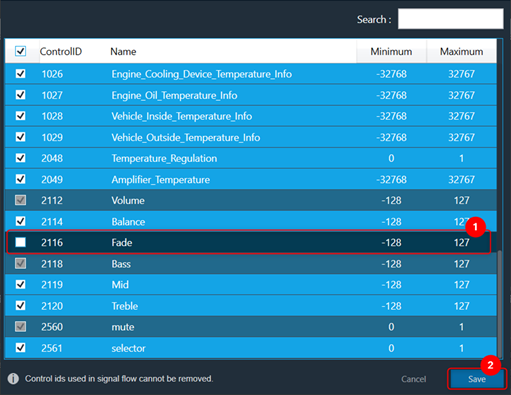Viewport: 511px width, 395px height.
Task: Save the control ID selection
Action: tap(477, 379)
